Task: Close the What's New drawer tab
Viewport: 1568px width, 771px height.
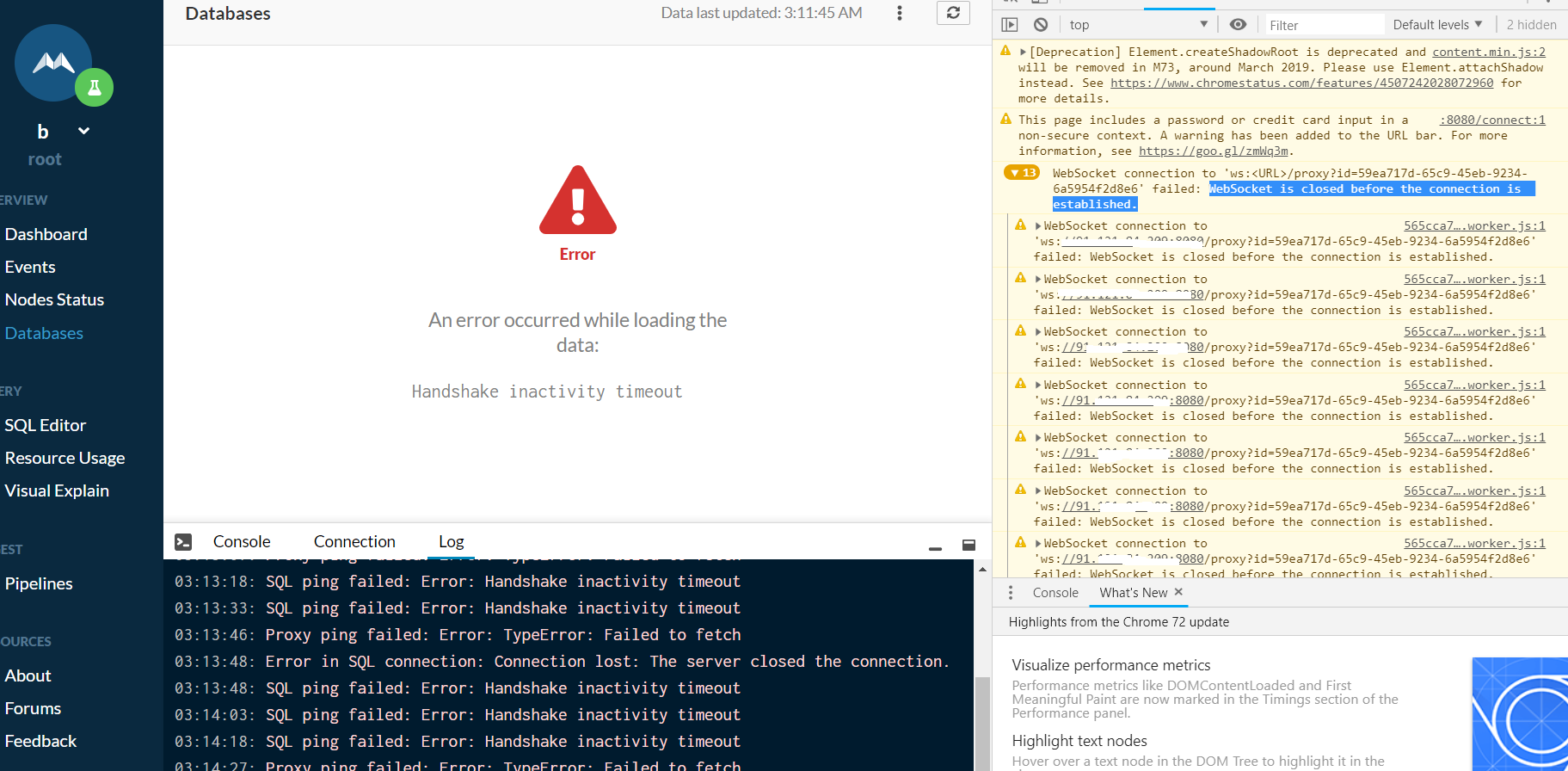Action: coord(1178,592)
